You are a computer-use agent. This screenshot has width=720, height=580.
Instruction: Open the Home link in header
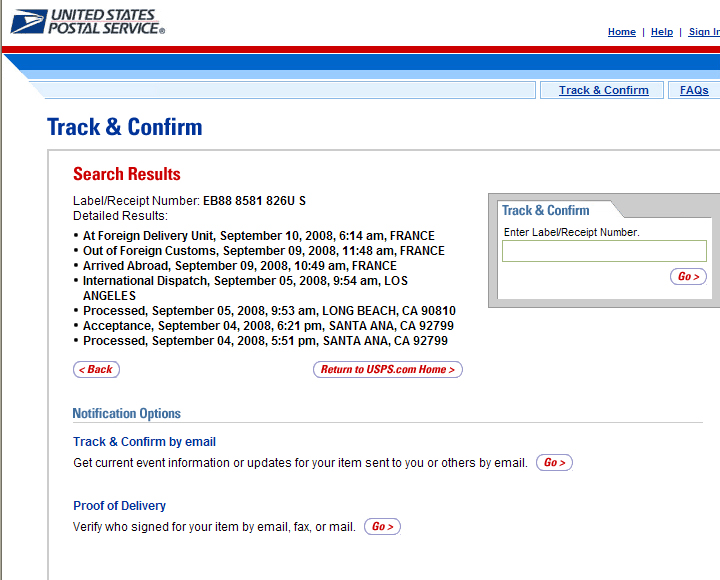point(621,32)
